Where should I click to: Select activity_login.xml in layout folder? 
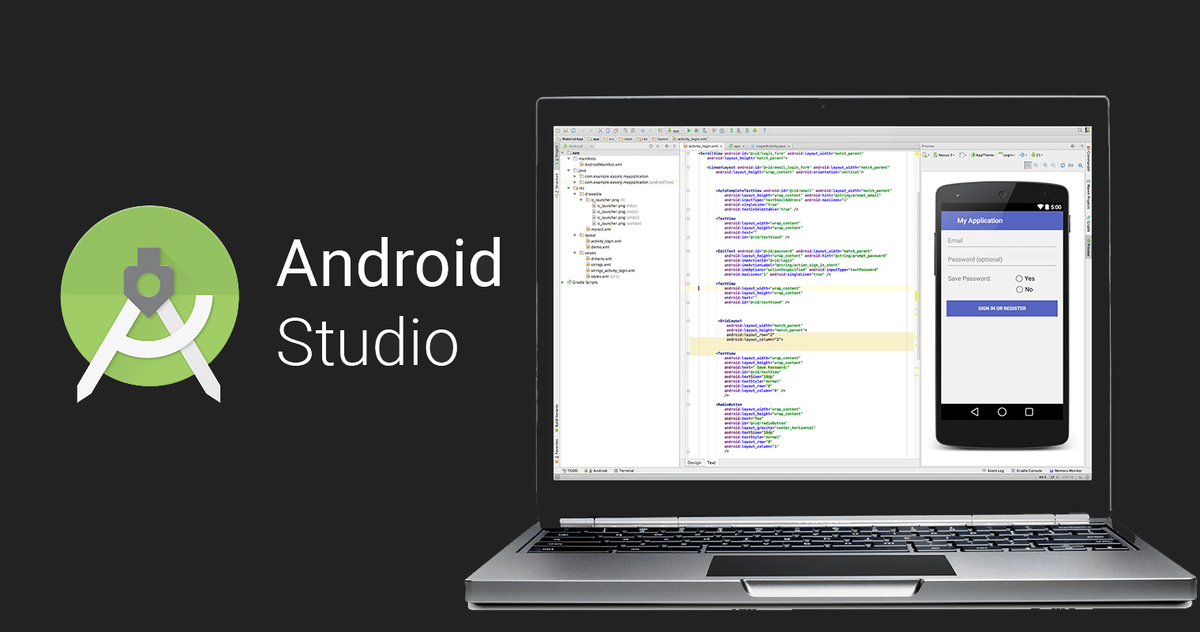pyautogui.click(x=603, y=241)
